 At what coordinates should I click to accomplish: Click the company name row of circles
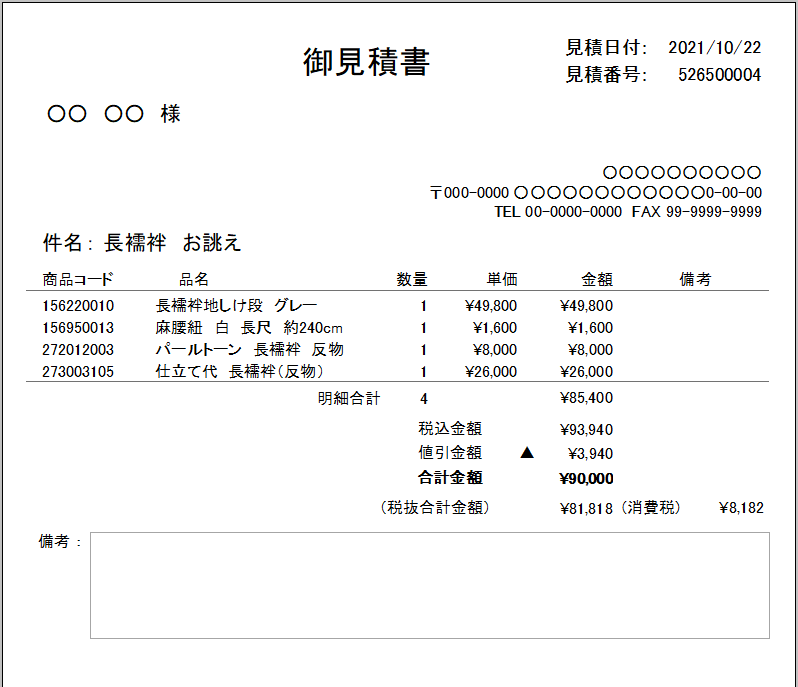(682, 173)
